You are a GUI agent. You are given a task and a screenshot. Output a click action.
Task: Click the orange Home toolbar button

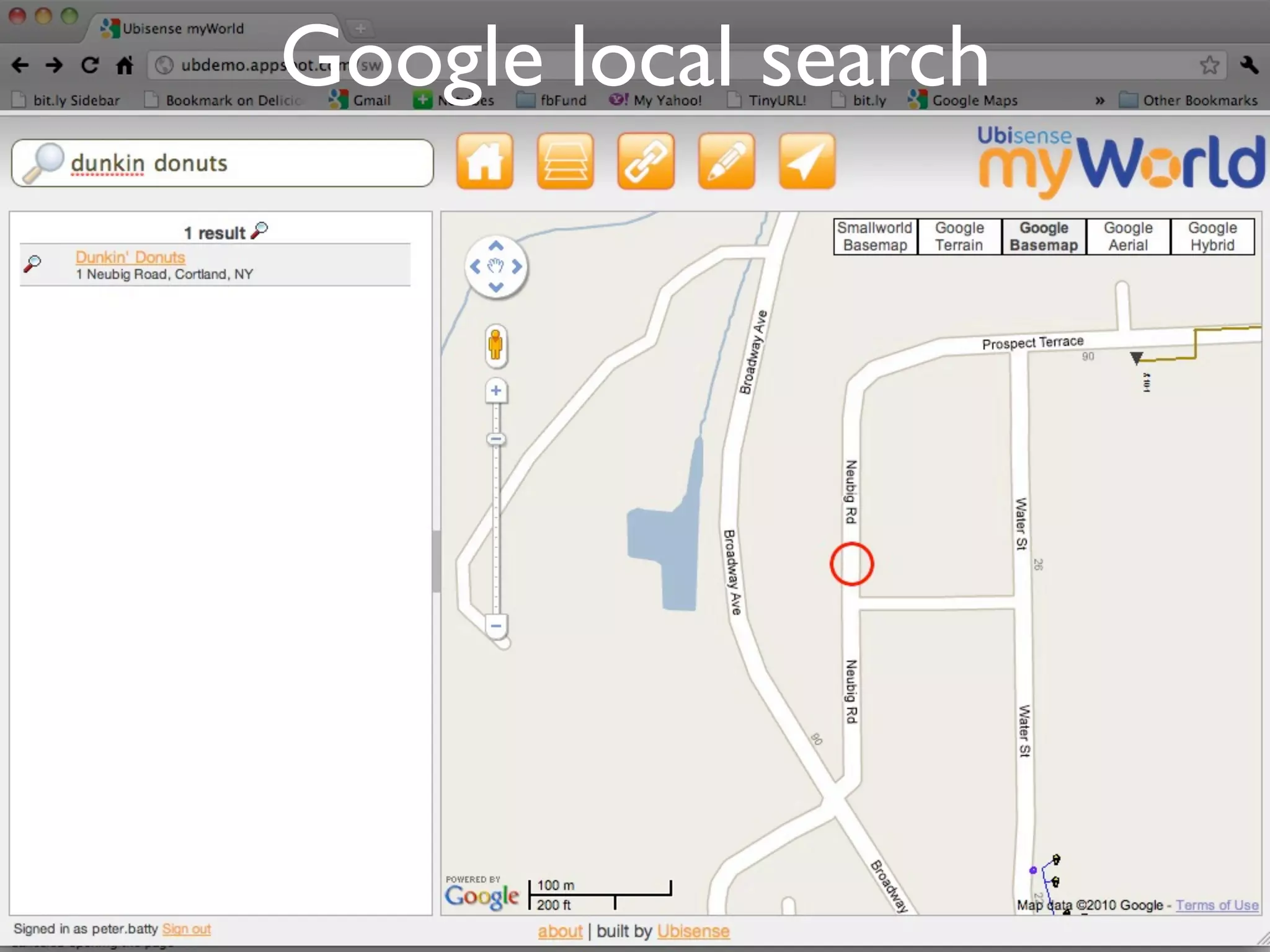pyautogui.click(x=485, y=162)
